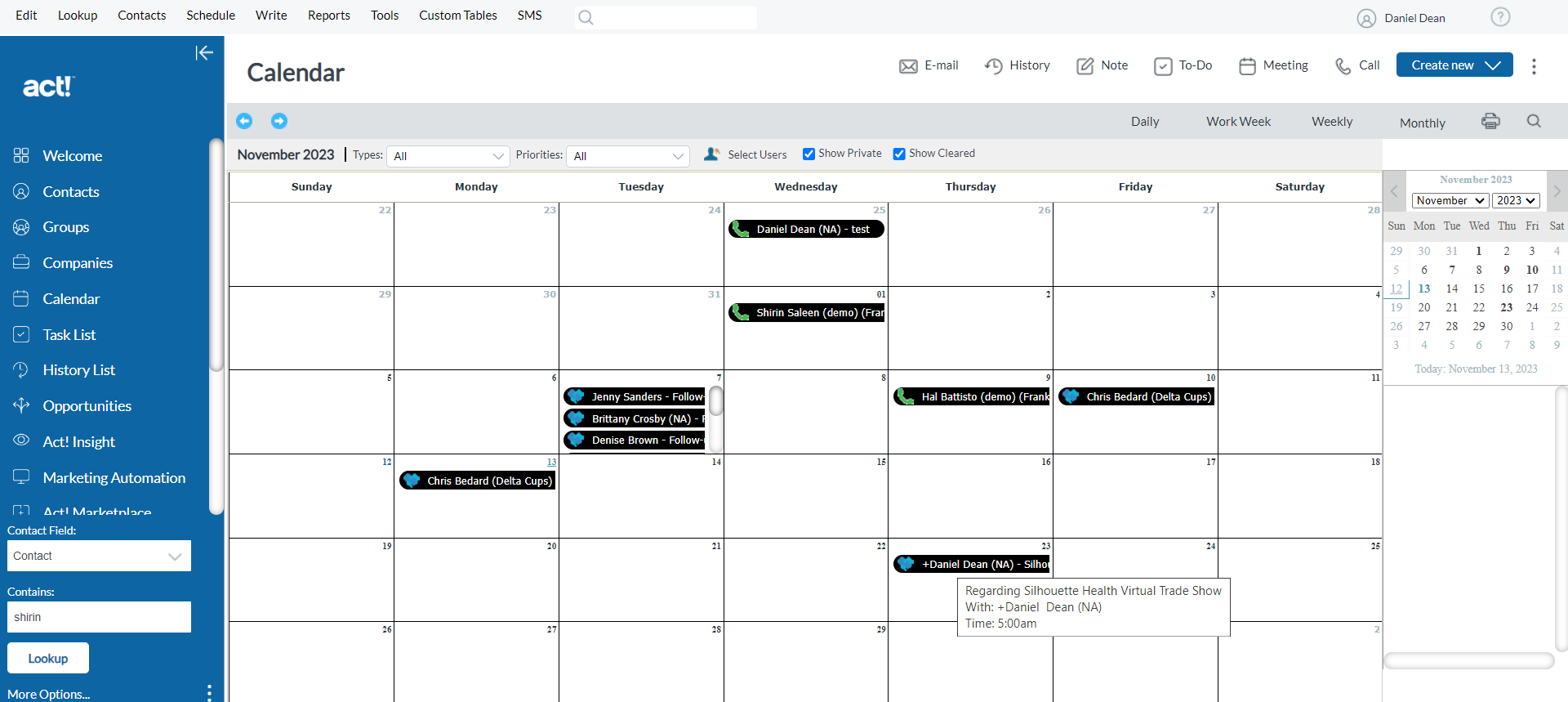Open the mini calendar month dropdown
The height and width of the screenshot is (702, 1568).
coord(1450,200)
